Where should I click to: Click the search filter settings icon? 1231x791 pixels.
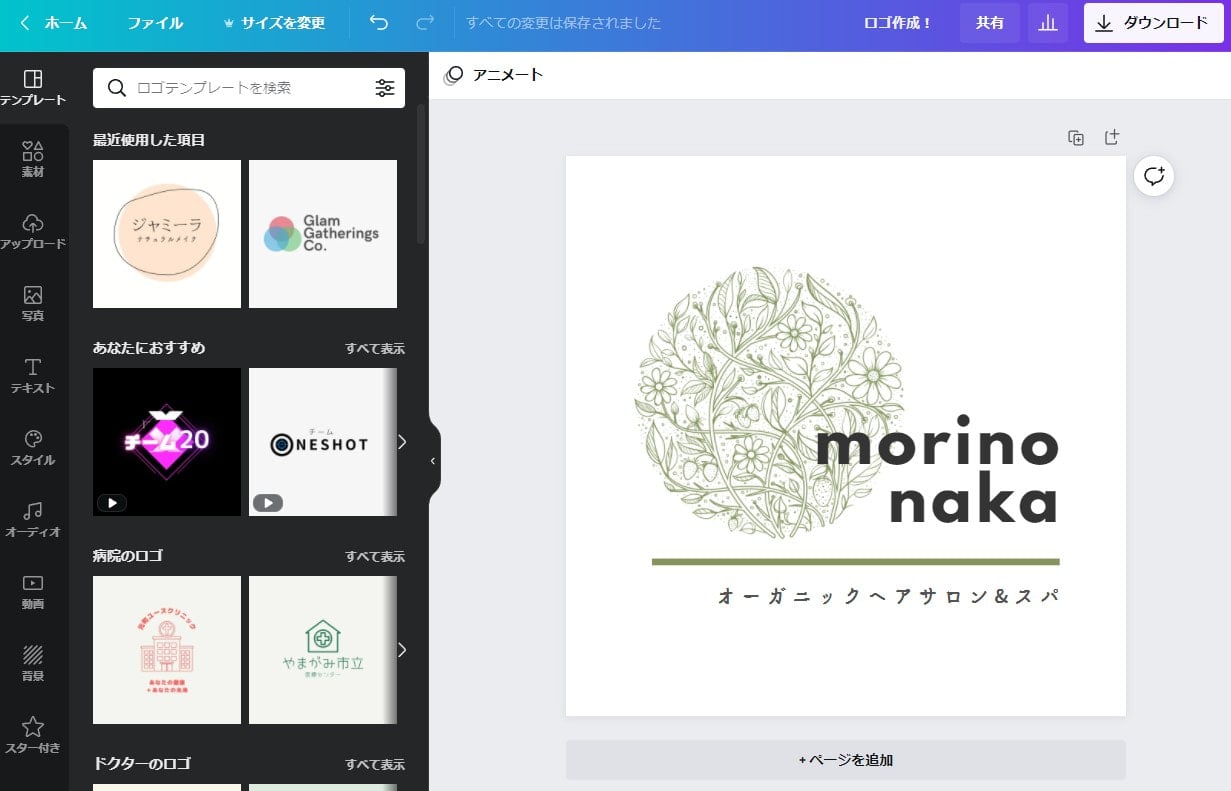(386, 88)
